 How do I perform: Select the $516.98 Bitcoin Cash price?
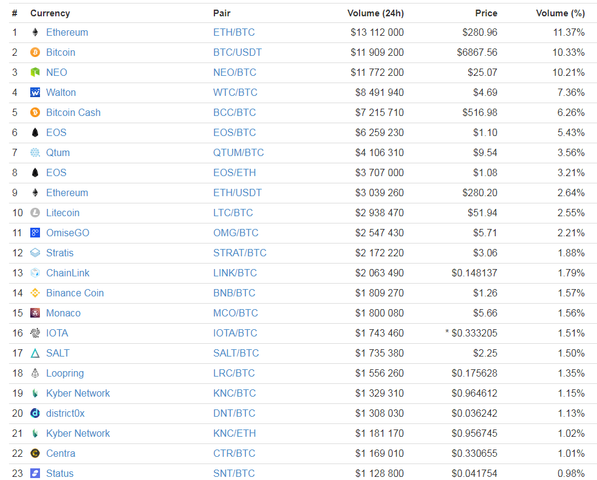pyautogui.click(x=480, y=112)
